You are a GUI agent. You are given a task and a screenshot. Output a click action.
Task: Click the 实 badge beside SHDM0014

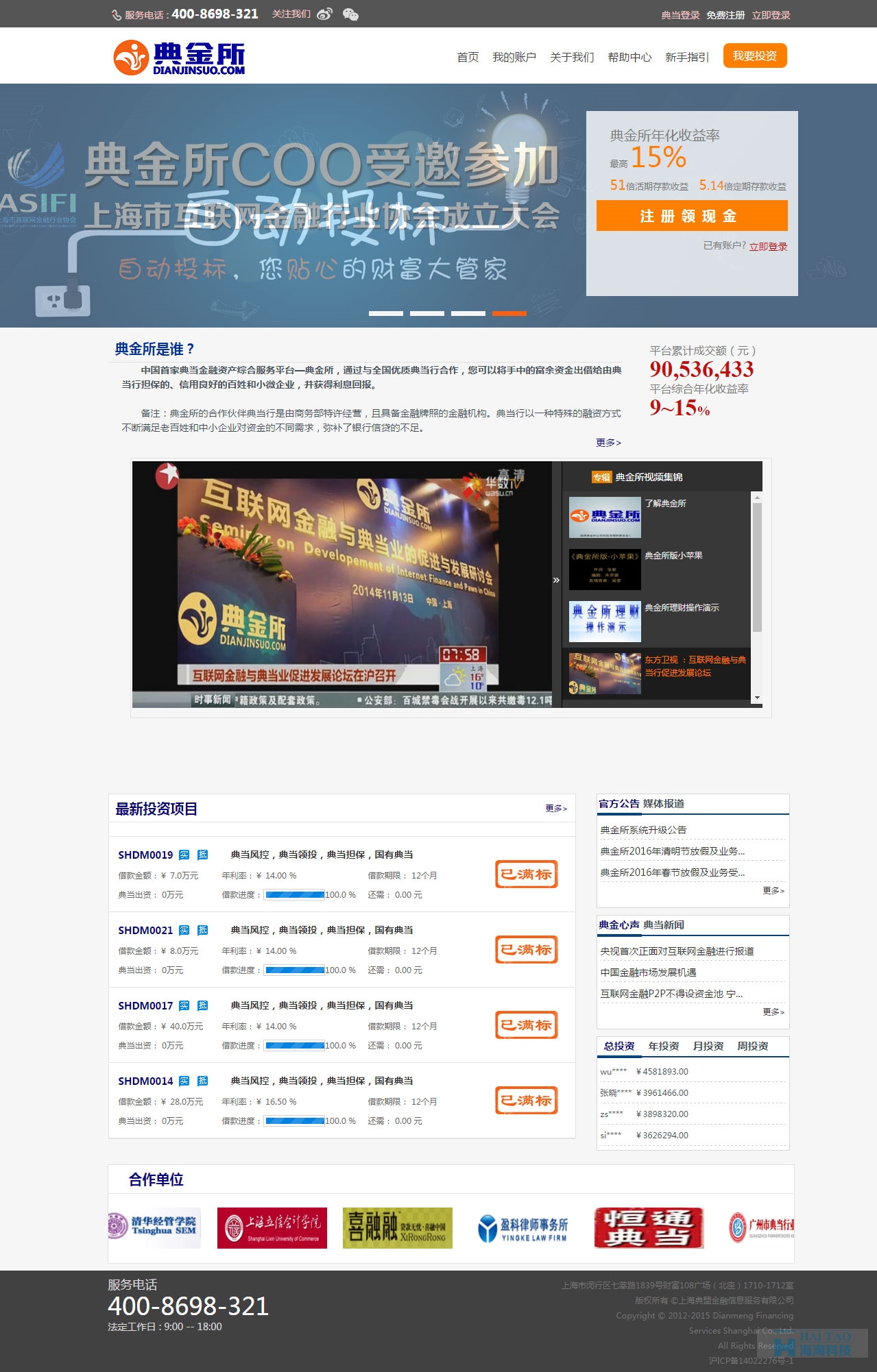click(184, 1081)
